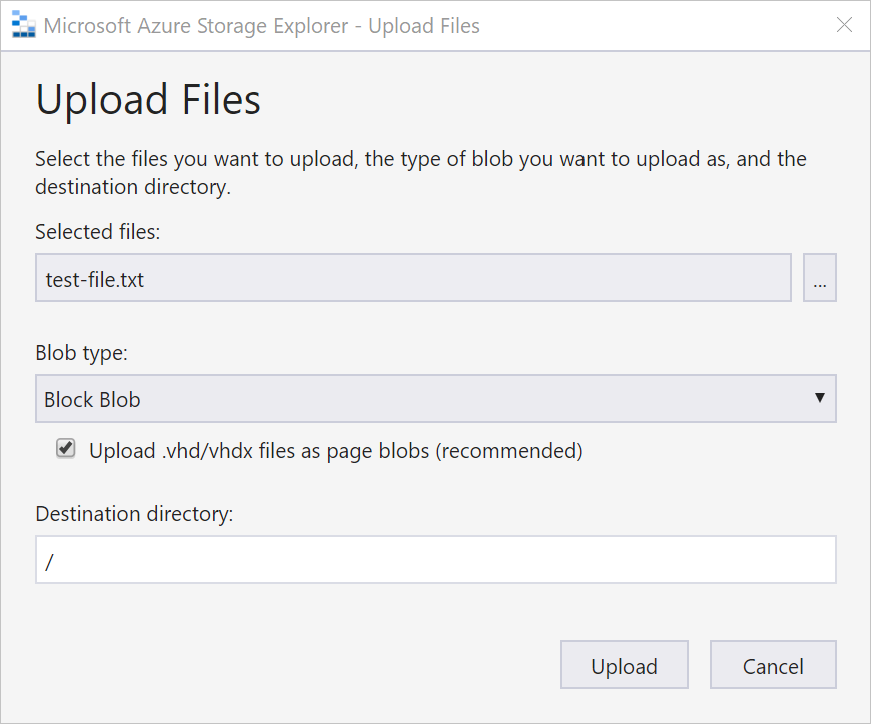Screen dimensions: 871x724
Task: Focus the Destination directory input field
Action: (x=436, y=560)
